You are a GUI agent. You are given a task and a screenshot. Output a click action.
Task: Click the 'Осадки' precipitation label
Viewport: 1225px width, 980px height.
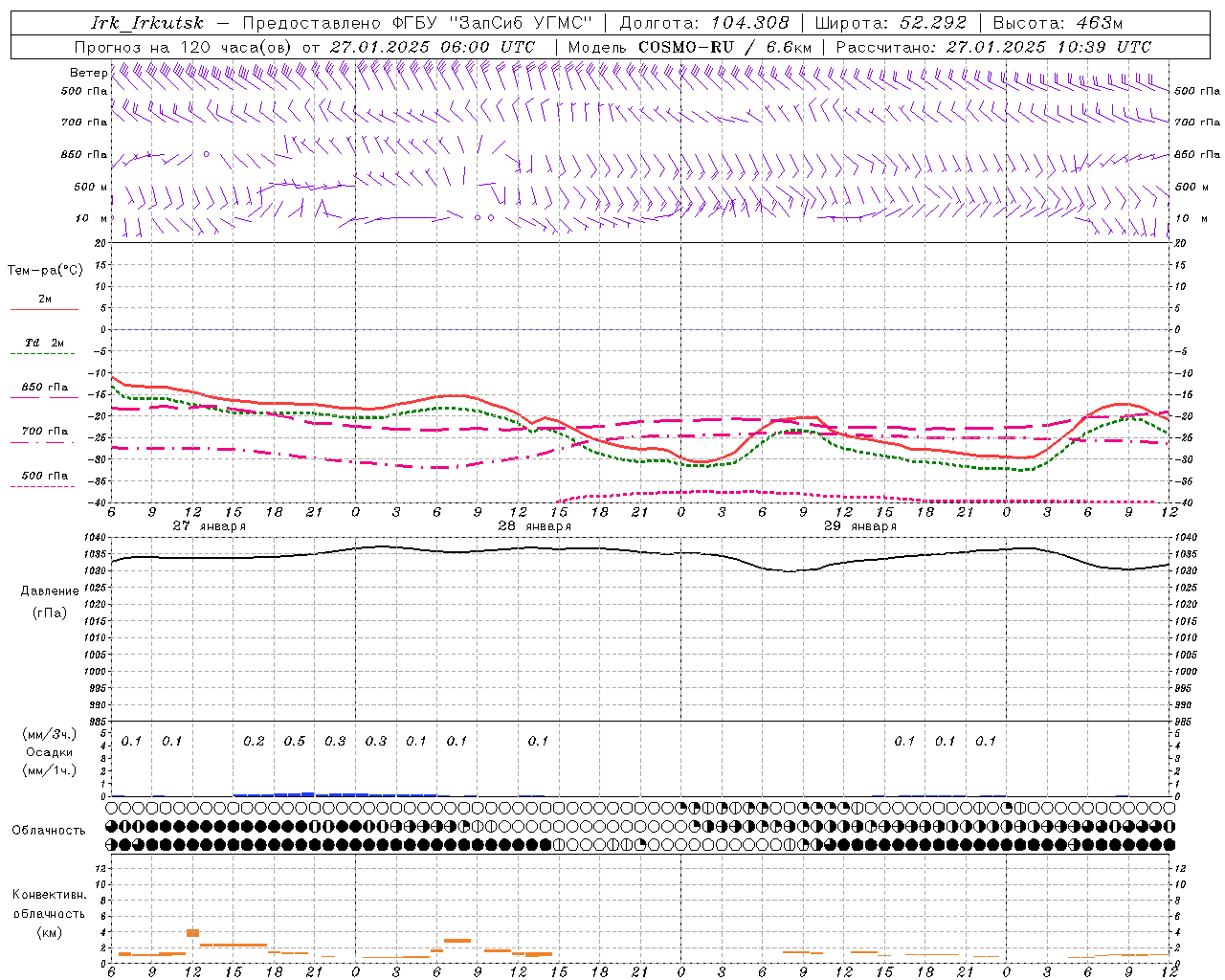50,752
